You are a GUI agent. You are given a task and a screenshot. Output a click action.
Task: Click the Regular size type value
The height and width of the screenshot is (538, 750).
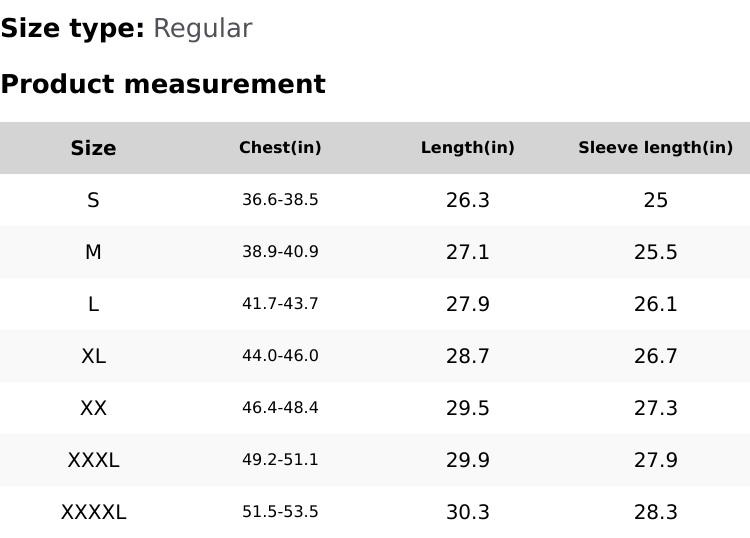pos(202,28)
